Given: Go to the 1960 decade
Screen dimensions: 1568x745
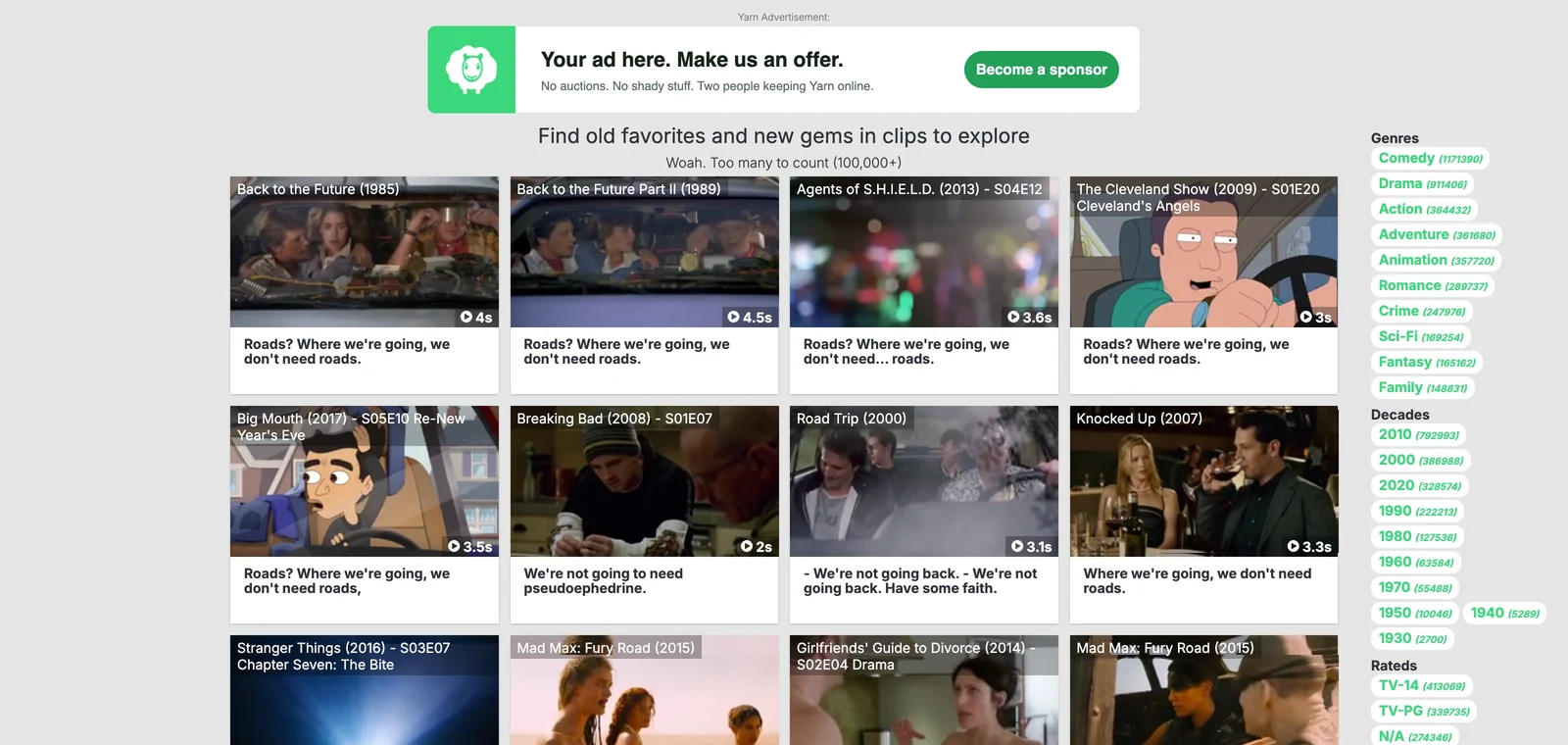Looking at the screenshot, I should click(1416, 562).
